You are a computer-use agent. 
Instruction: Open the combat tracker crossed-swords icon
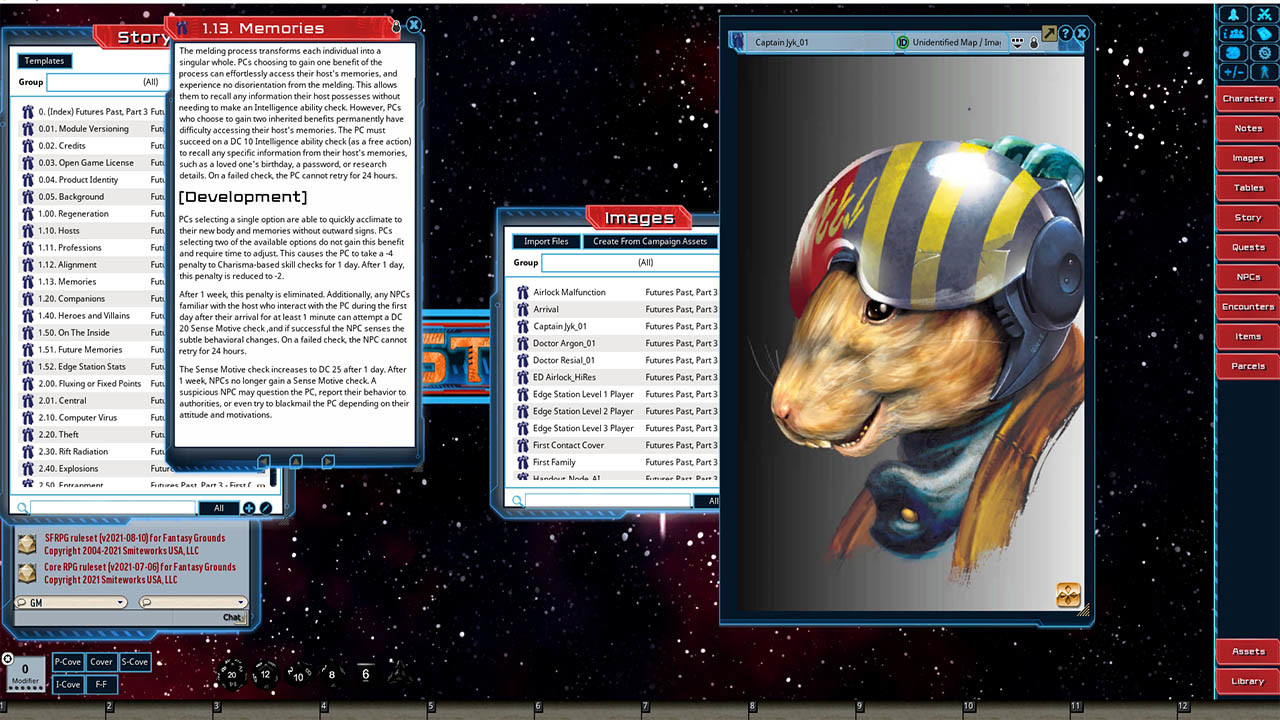pos(1264,14)
